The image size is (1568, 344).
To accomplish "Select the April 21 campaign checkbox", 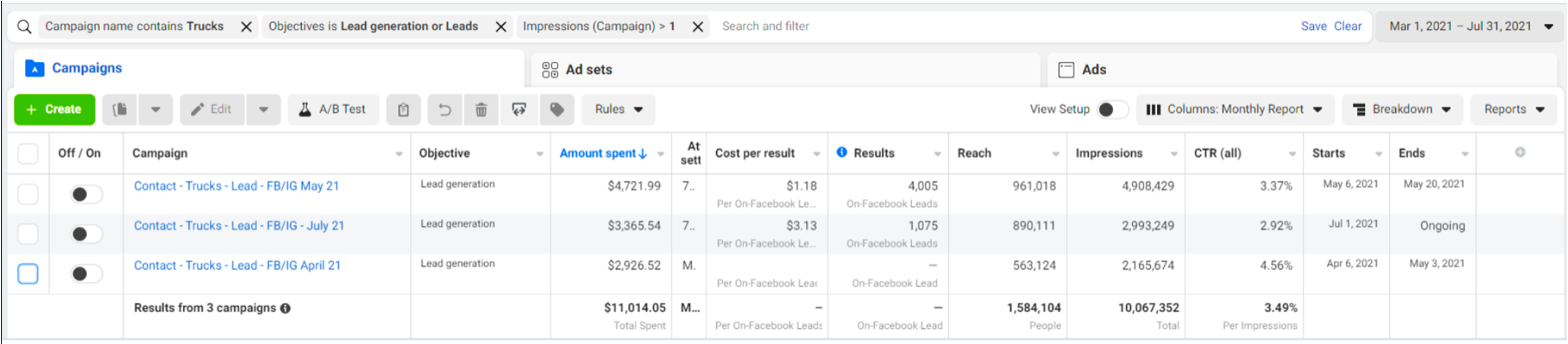I will pyautogui.click(x=28, y=274).
